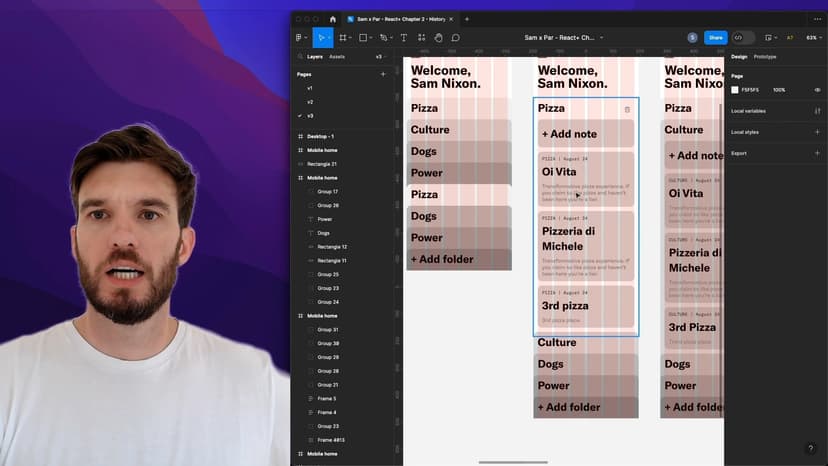Image resolution: width=828 pixels, height=466 pixels.
Task: Click the F5F5F5 hex value field
Action: coord(750,90)
